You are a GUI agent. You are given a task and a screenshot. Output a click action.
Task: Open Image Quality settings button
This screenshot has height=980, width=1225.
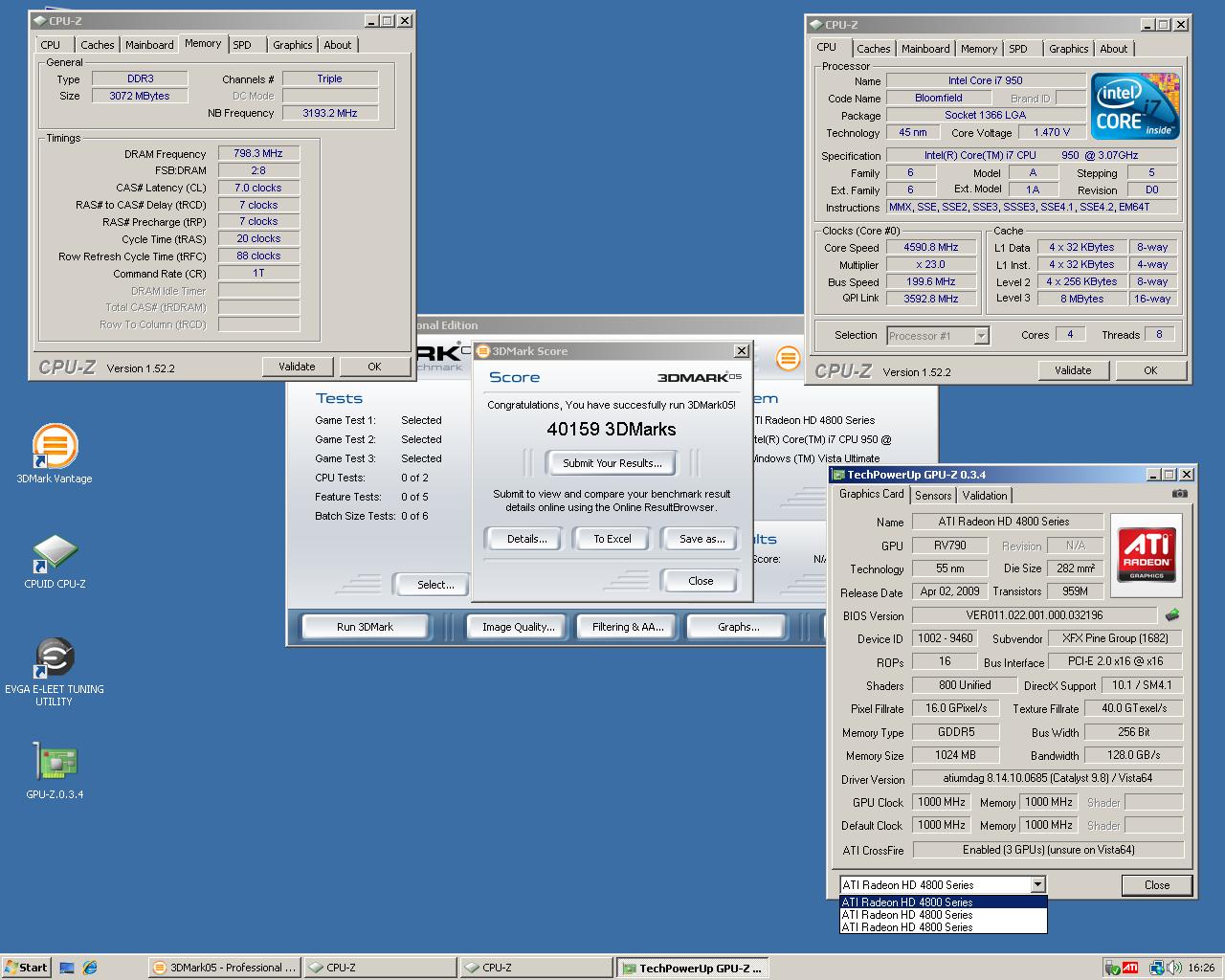(518, 627)
